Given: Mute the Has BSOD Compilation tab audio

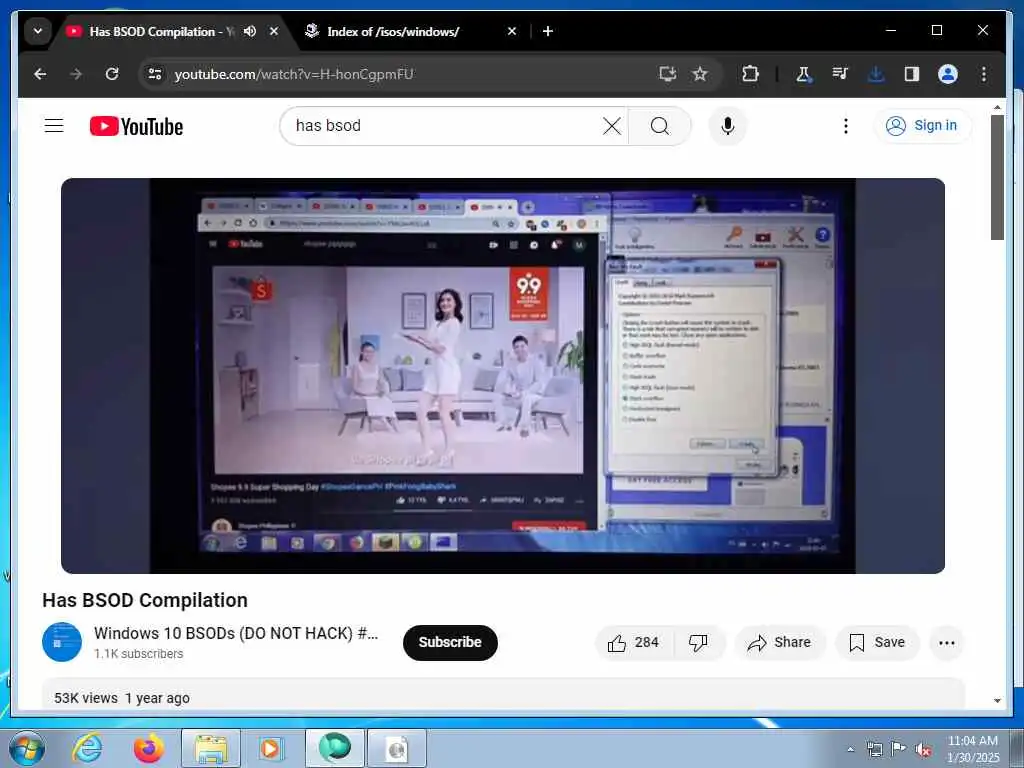Looking at the screenshot, I should (x=250, y=31).
